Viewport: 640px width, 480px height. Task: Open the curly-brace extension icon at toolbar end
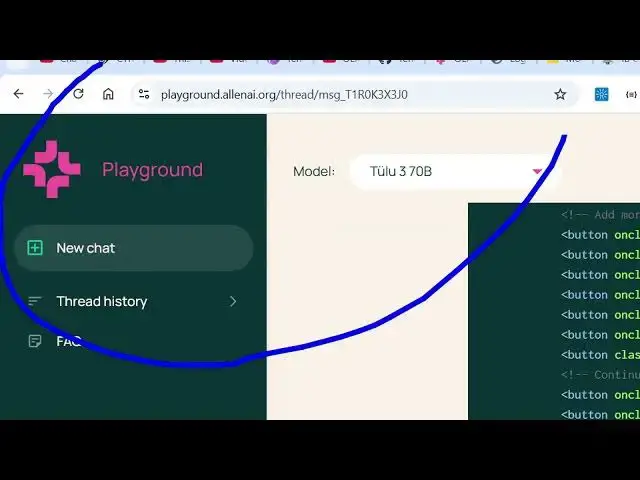click(631, 95)
